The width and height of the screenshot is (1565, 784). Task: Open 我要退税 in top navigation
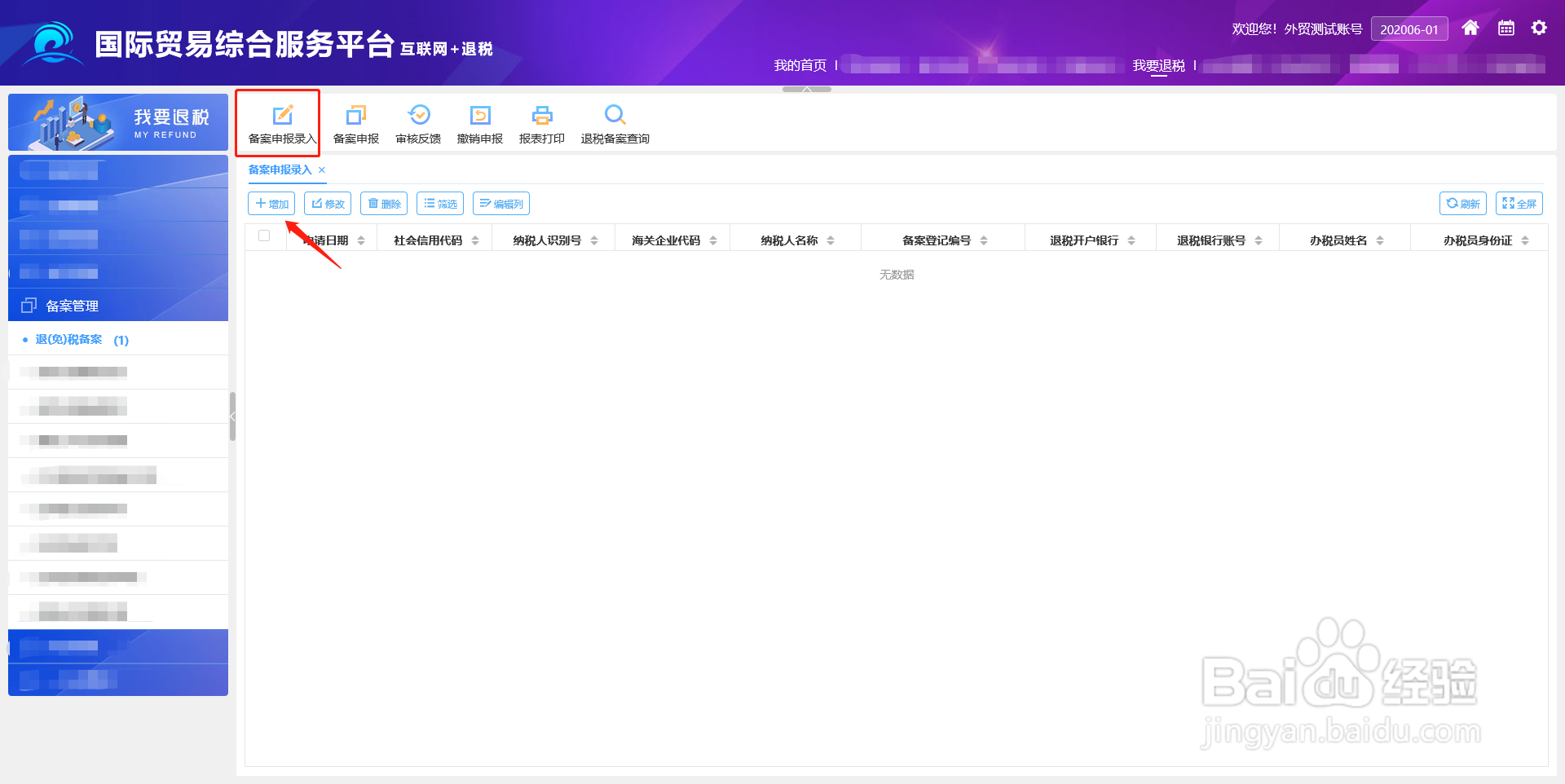1158,65
